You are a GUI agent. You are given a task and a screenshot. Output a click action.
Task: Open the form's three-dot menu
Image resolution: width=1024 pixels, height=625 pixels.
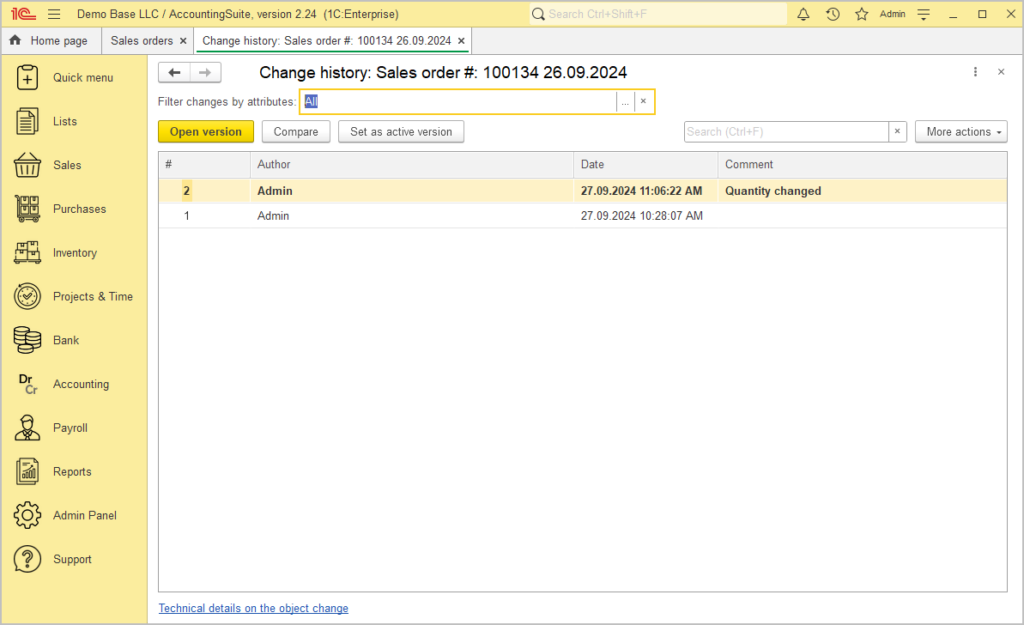975,72
